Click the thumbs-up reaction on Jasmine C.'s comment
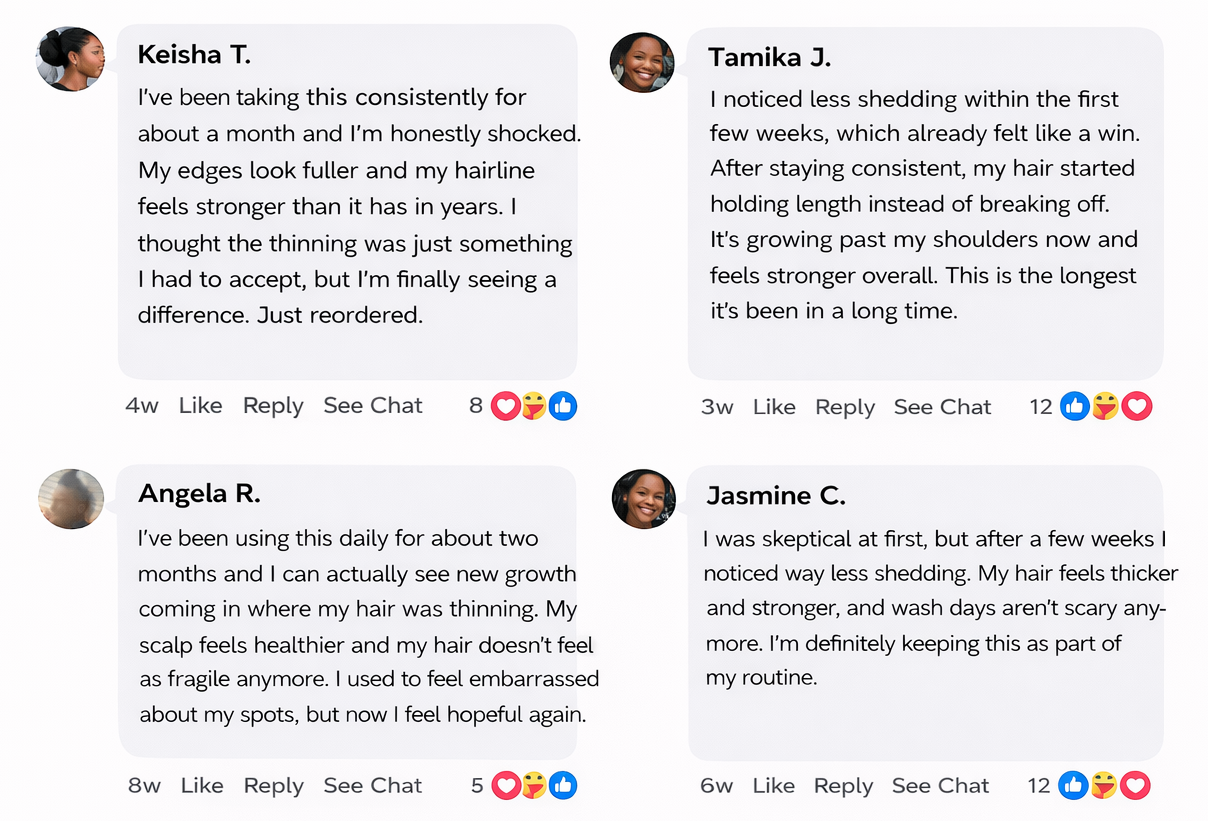 coord(1073,786)
